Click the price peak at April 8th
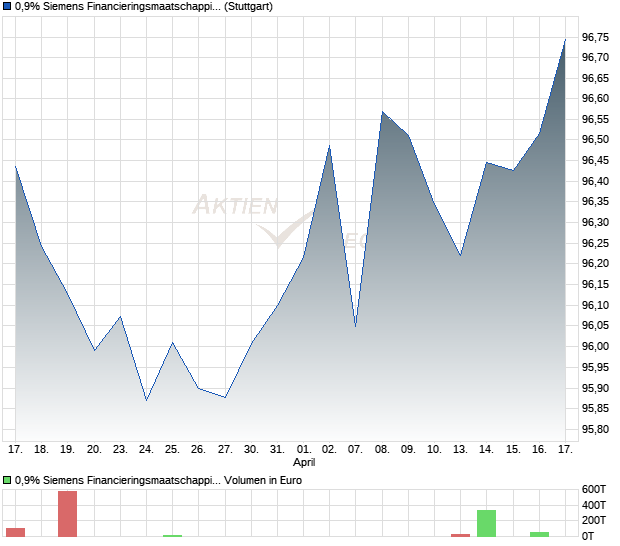The width and height of the screenshot is (620, 546). [382, 112]
